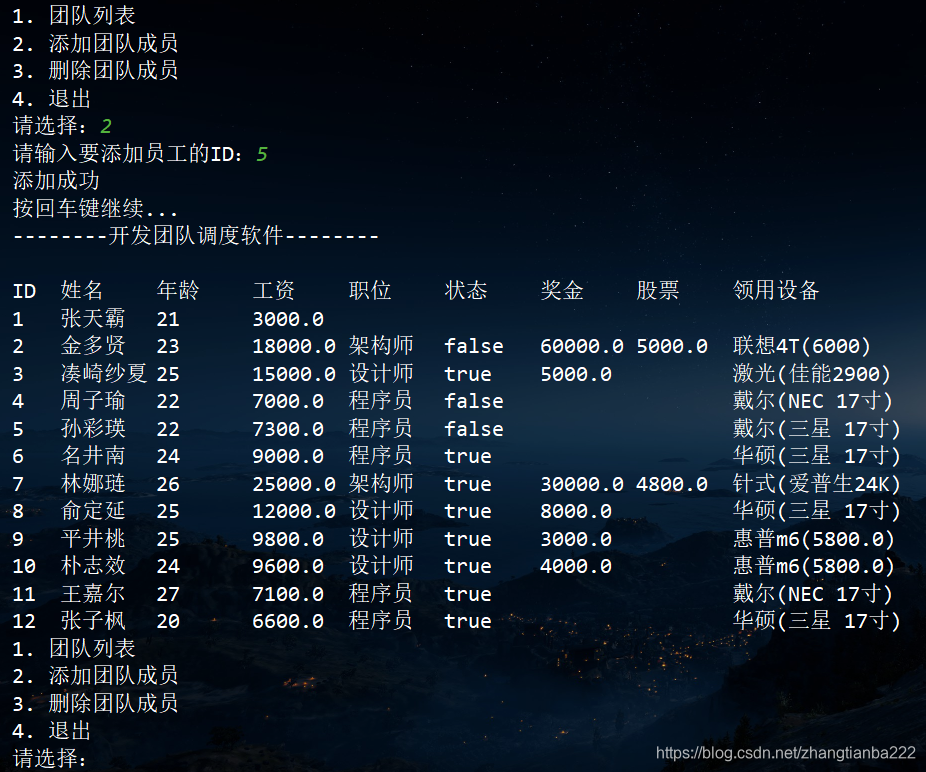Screen dimensions: 926x772
Task: Select the name 张子枫
Action: [93, 621]
